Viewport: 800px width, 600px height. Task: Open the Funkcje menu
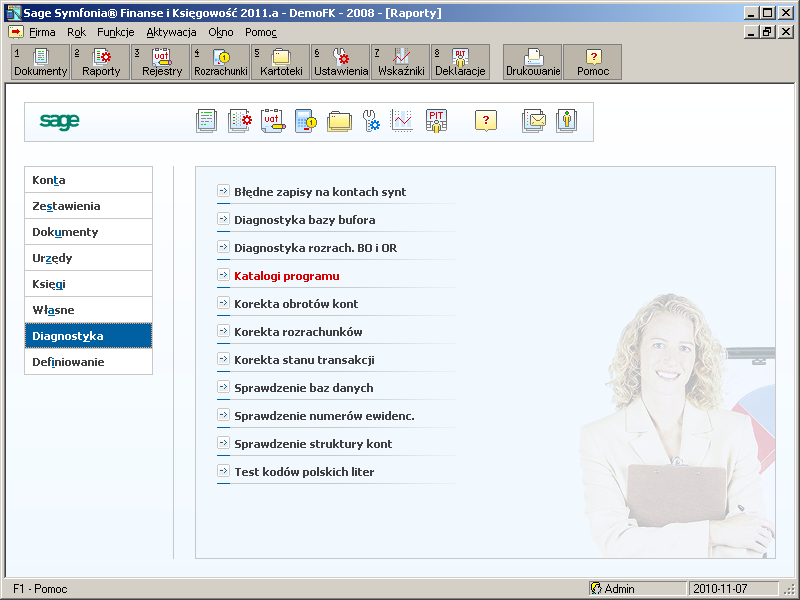tap(115, 32)
